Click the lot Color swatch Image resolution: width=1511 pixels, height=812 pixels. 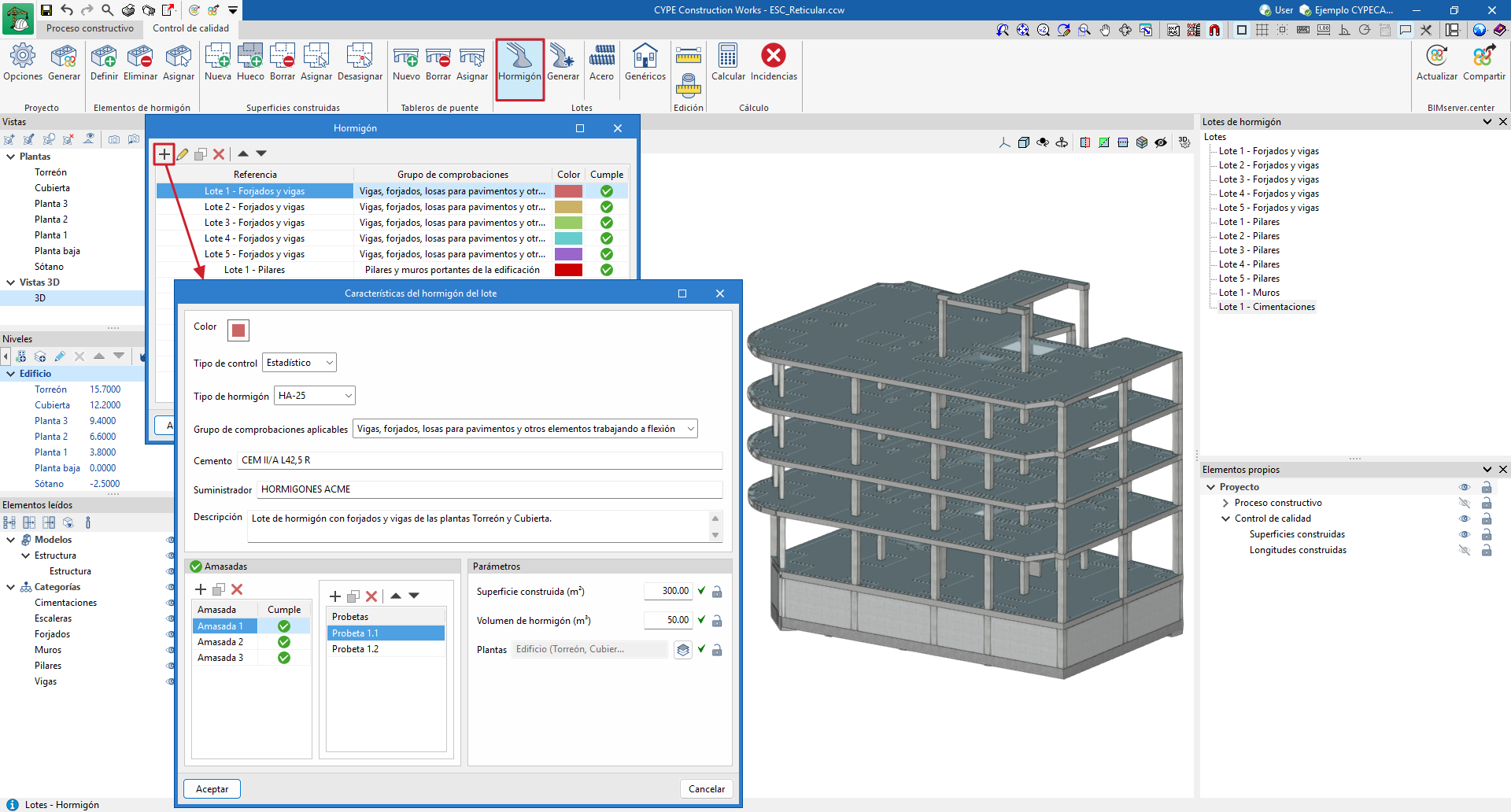(238, 330)
